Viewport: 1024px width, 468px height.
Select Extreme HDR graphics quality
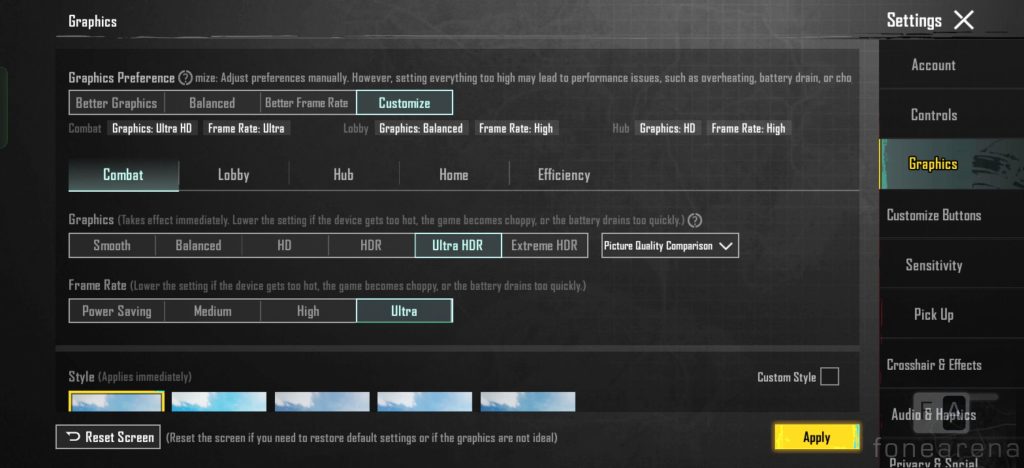(544, 246)
